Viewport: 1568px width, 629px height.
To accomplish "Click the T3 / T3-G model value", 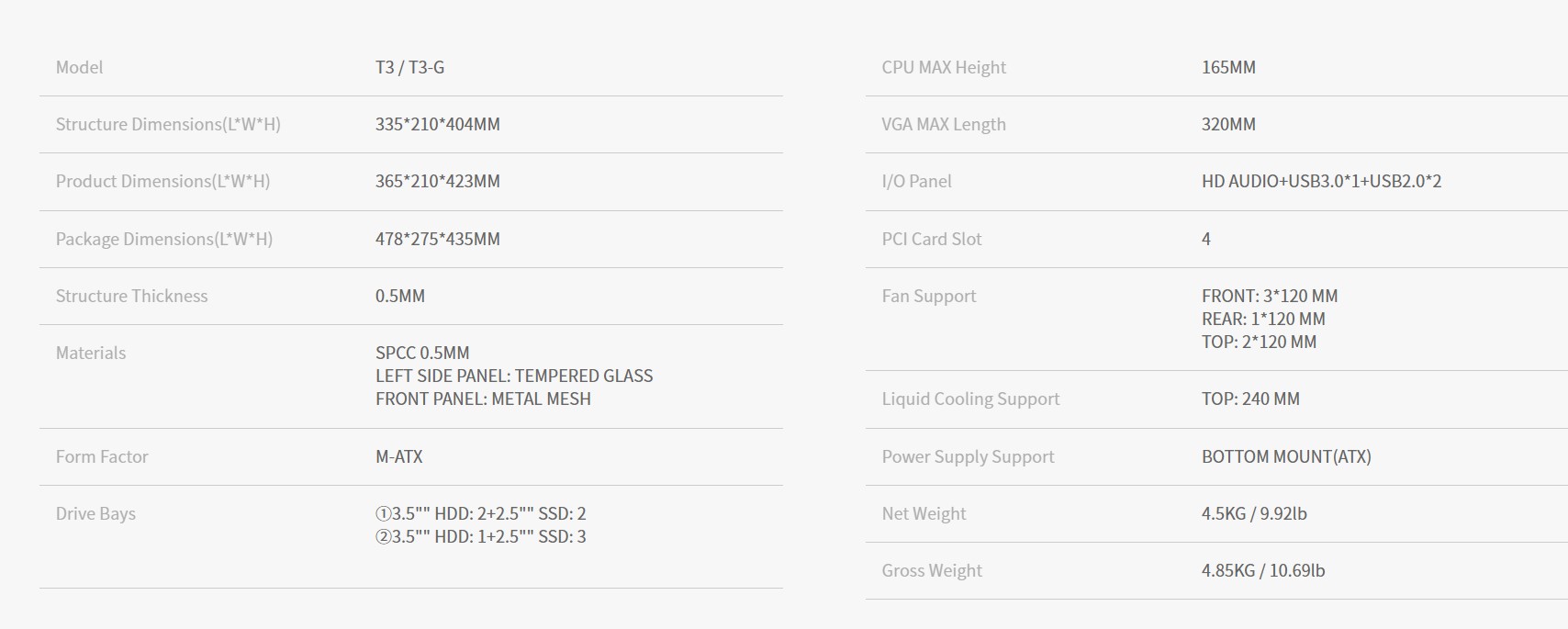I will point(409,67).
